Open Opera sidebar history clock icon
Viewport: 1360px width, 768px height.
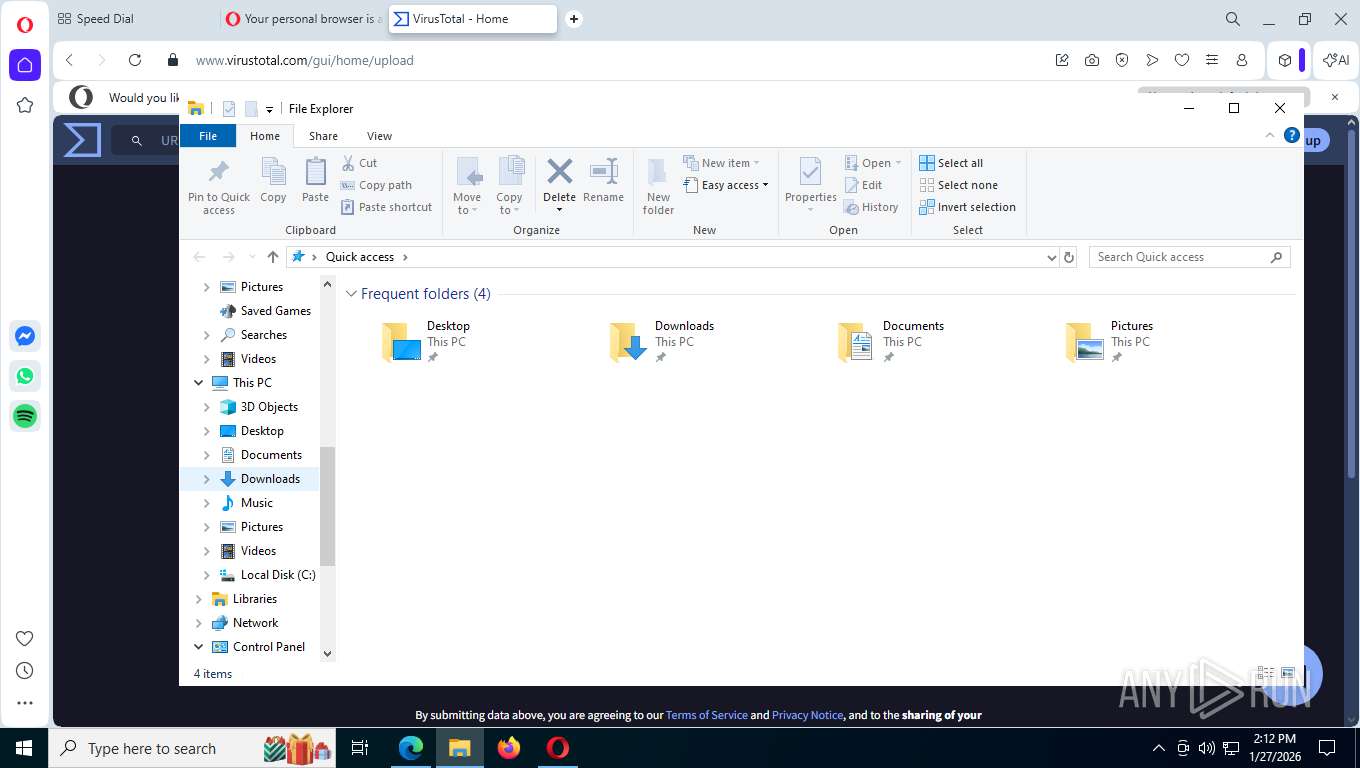tap(25, 671)
